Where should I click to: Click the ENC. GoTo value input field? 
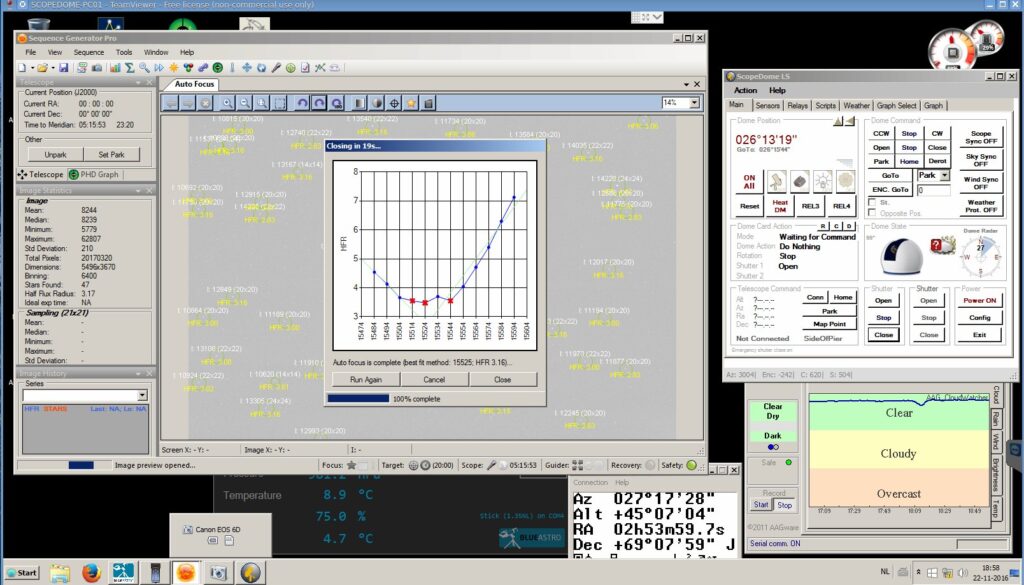click(x=933, y=190)
